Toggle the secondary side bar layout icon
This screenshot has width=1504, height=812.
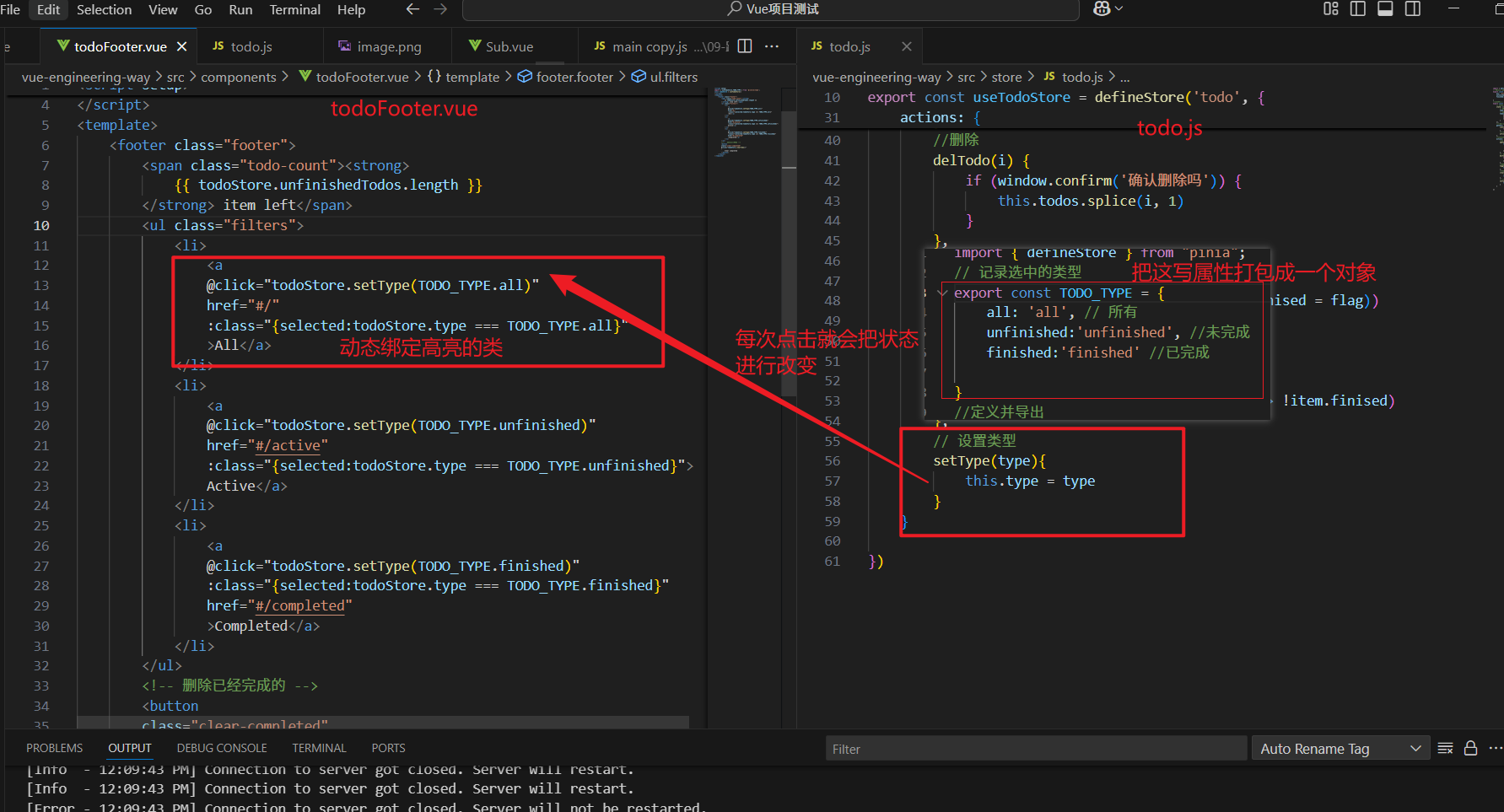coord(1413,8)
